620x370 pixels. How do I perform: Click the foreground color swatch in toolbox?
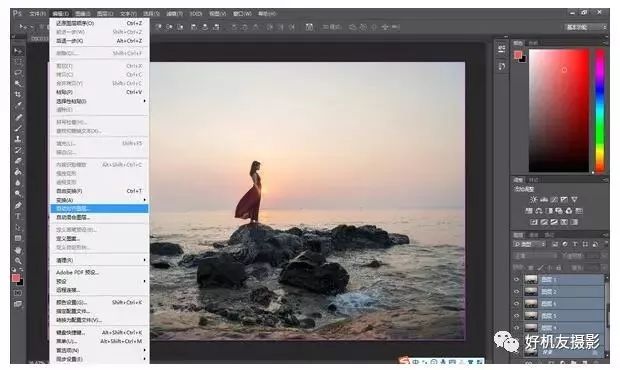click(16, 278)
